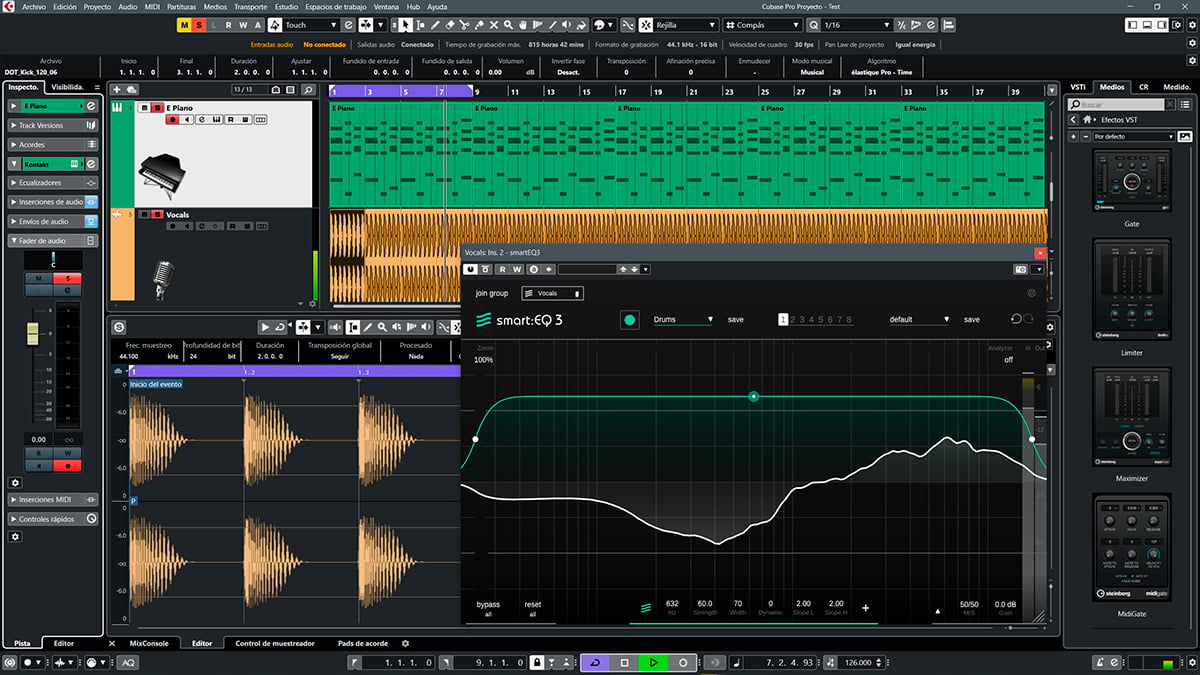Image resolution: width=1200 pixels, height=675 pixels.
Task: Click the left low-cut white node on EQ curve
Action: click(x=475, y=439)
